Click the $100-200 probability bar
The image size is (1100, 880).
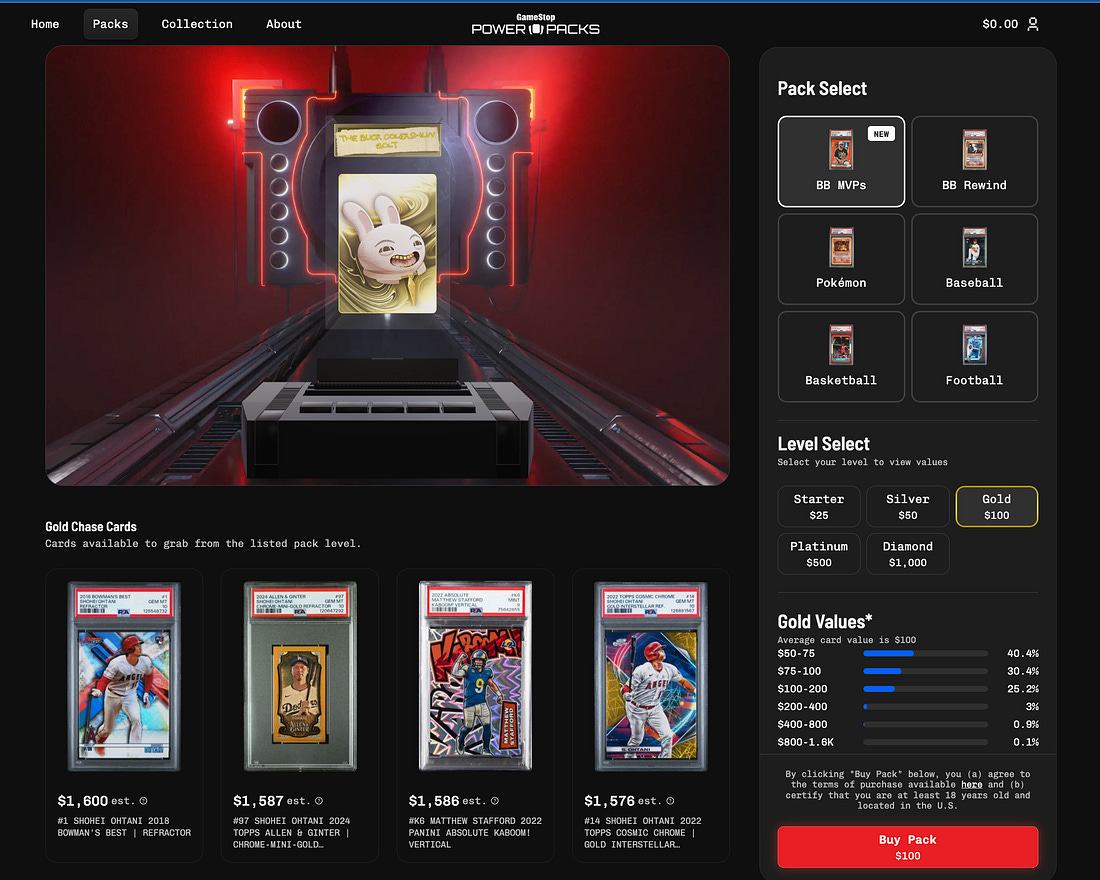(925, 688)
